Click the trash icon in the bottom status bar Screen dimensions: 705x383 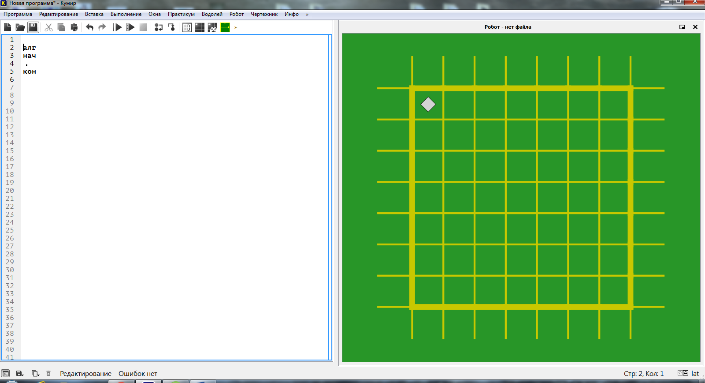(x=49, y=374)
